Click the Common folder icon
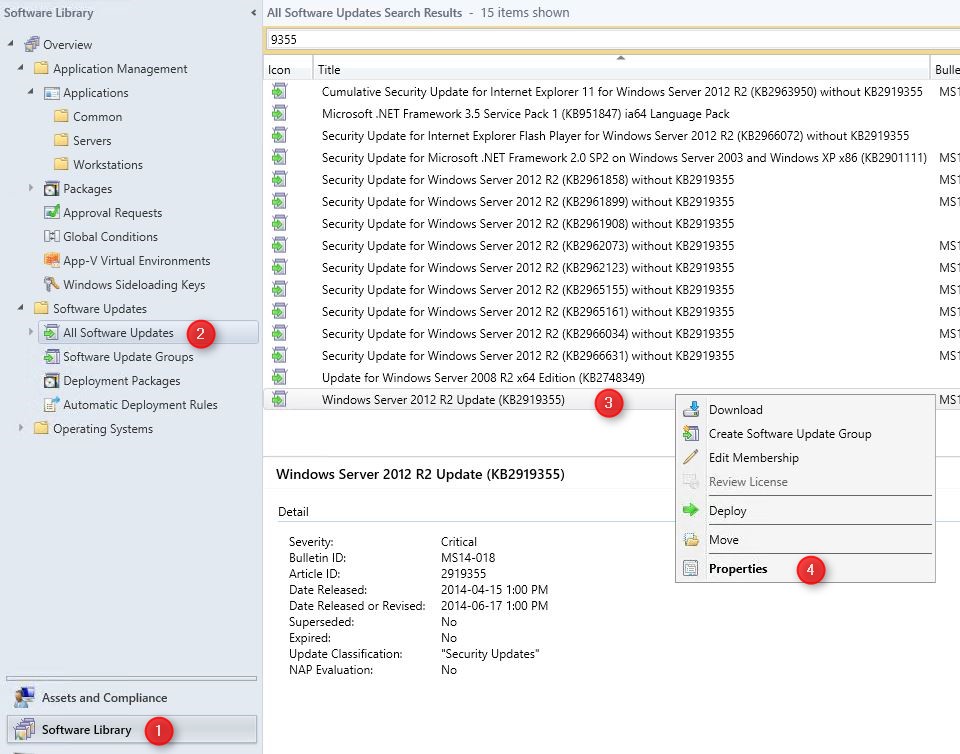Image resolution: width=960 pixels, height=754 pixels. [x=61, y=116]
